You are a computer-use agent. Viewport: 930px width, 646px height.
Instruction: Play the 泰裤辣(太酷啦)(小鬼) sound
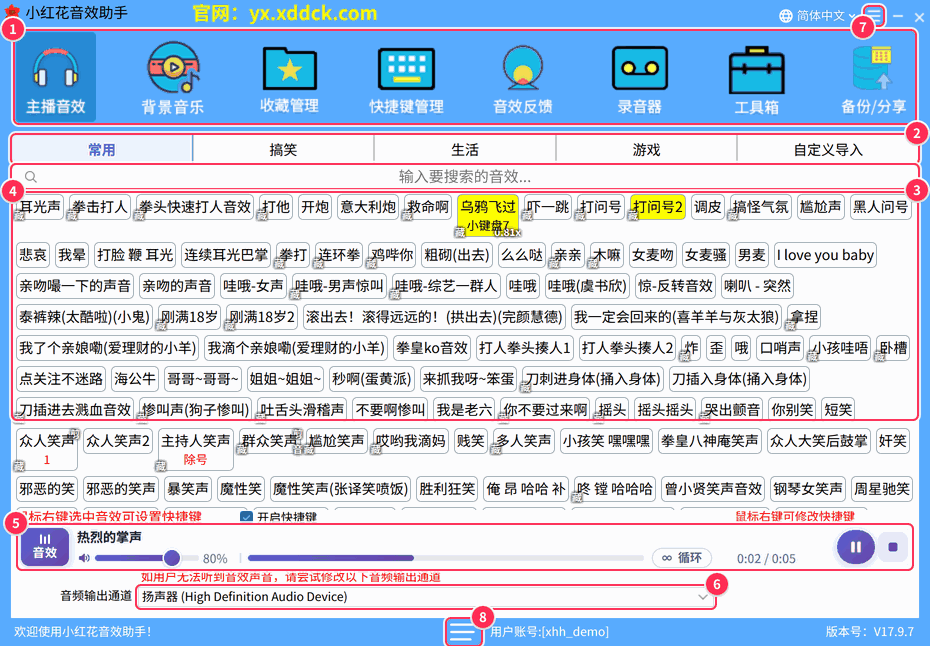[84, 317]
